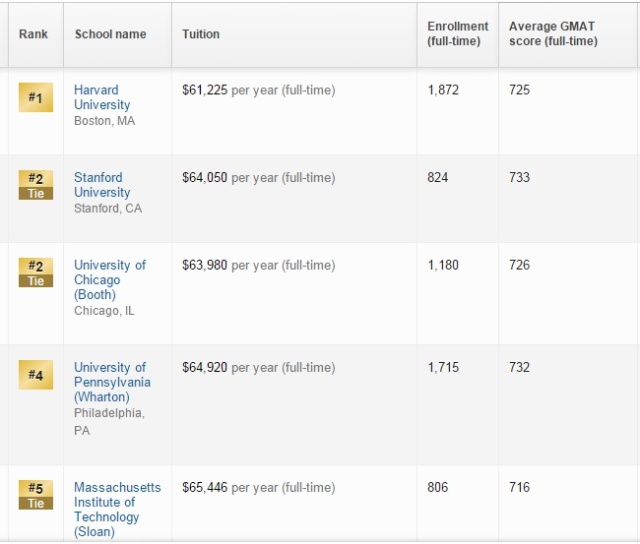
Task: Click Wharton's enrollment value 1,715
Action: click(x=443, y=368)
